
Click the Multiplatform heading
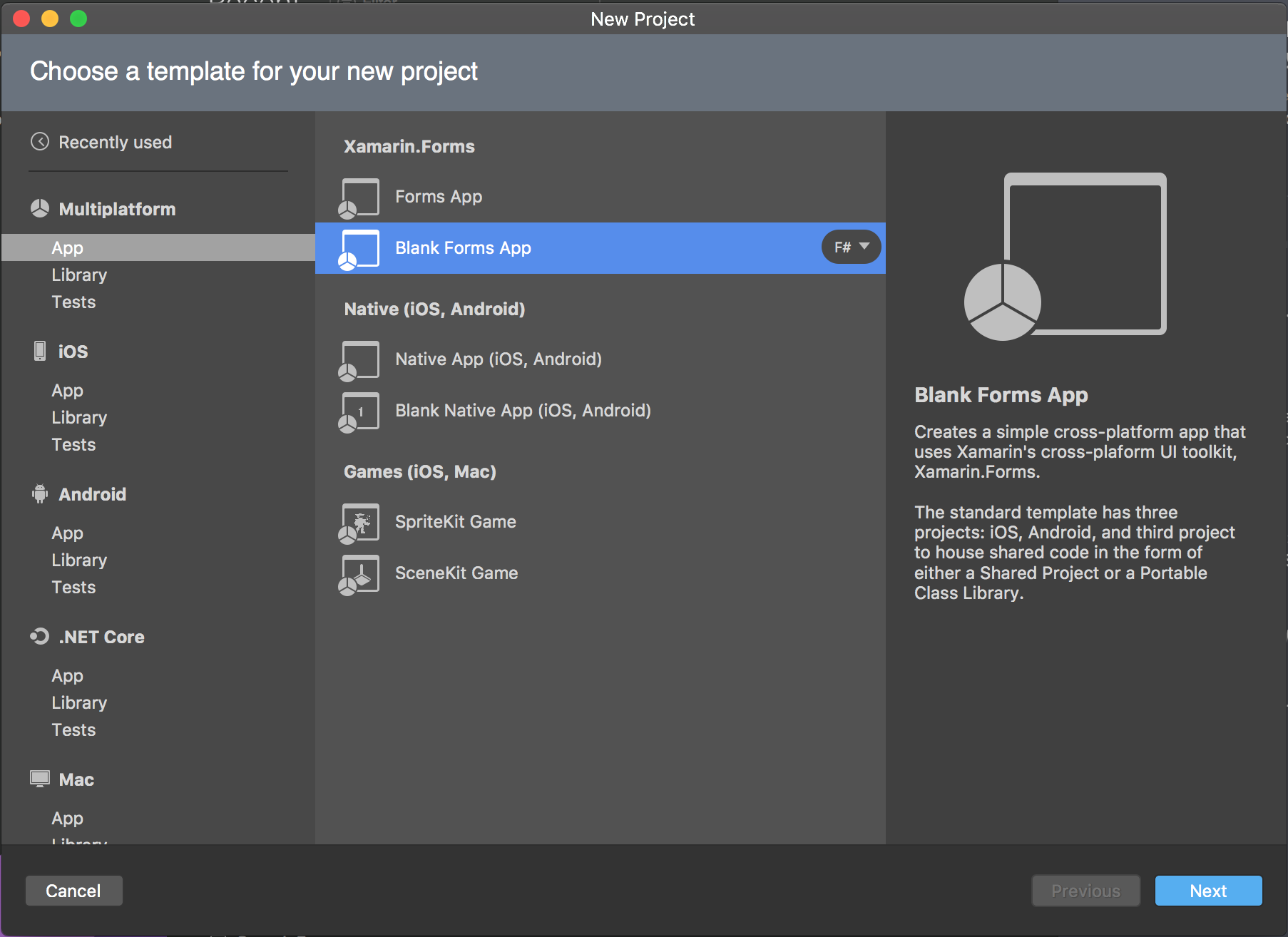click(x=117, y=209)
